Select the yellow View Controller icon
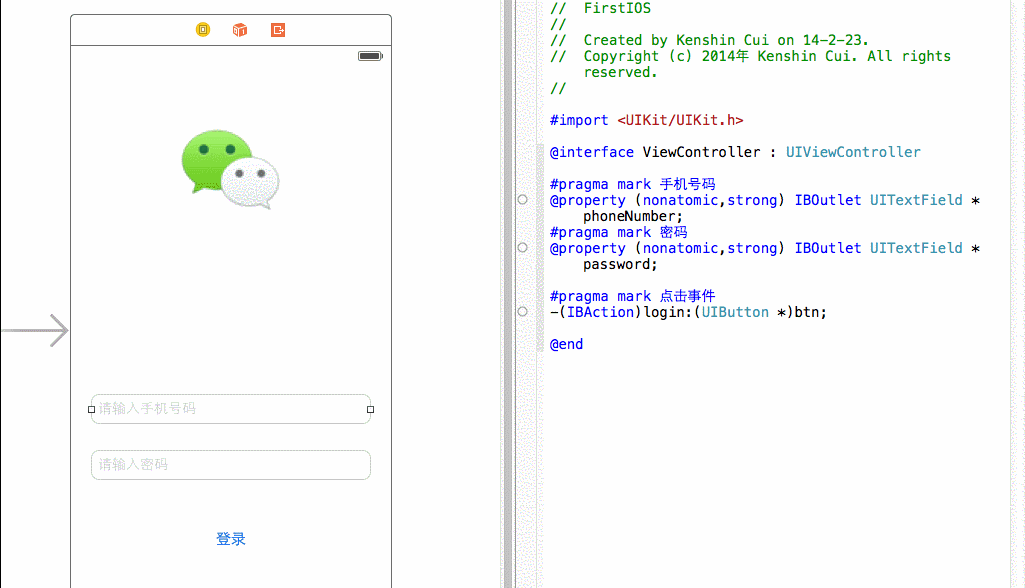1025x588 pixels. 202,29
